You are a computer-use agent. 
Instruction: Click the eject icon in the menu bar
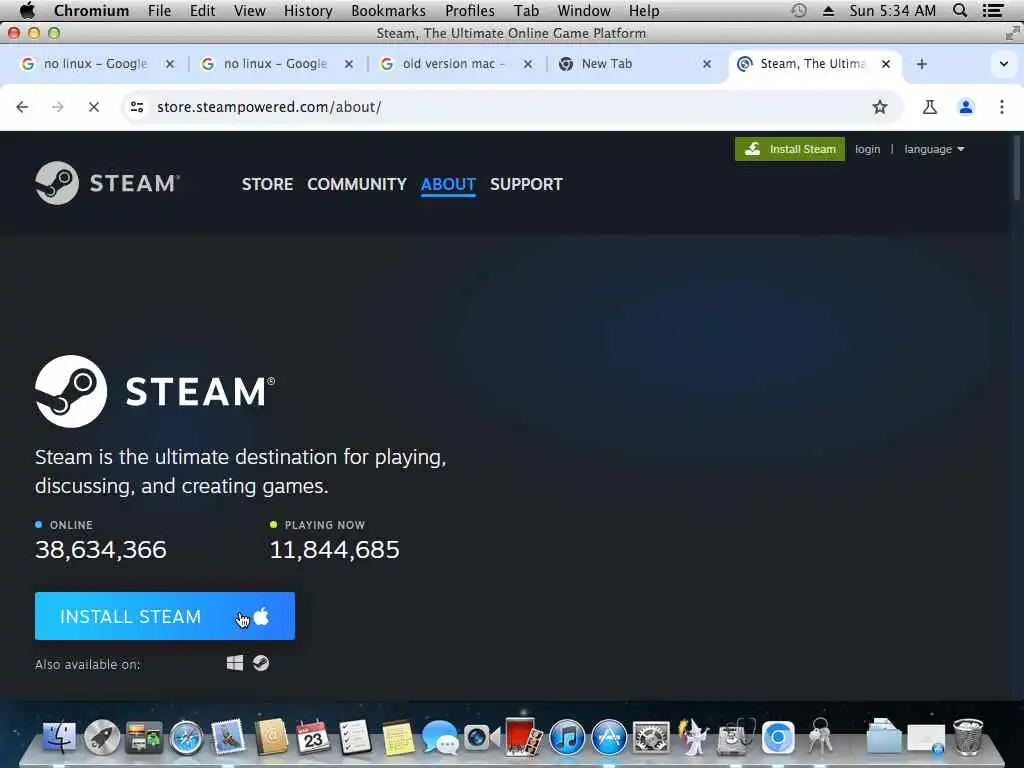828,10
